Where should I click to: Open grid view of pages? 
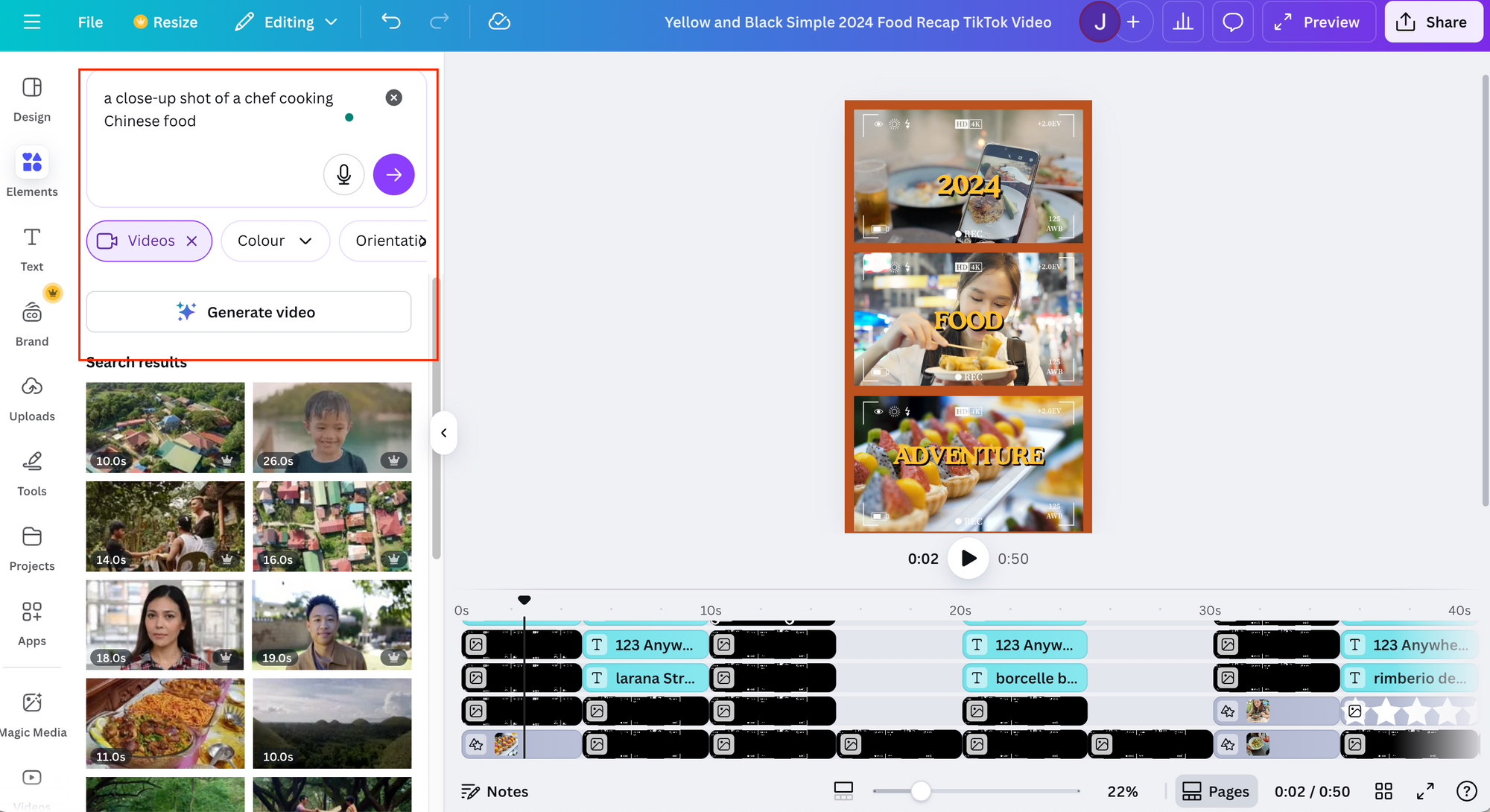(1383, 791)
